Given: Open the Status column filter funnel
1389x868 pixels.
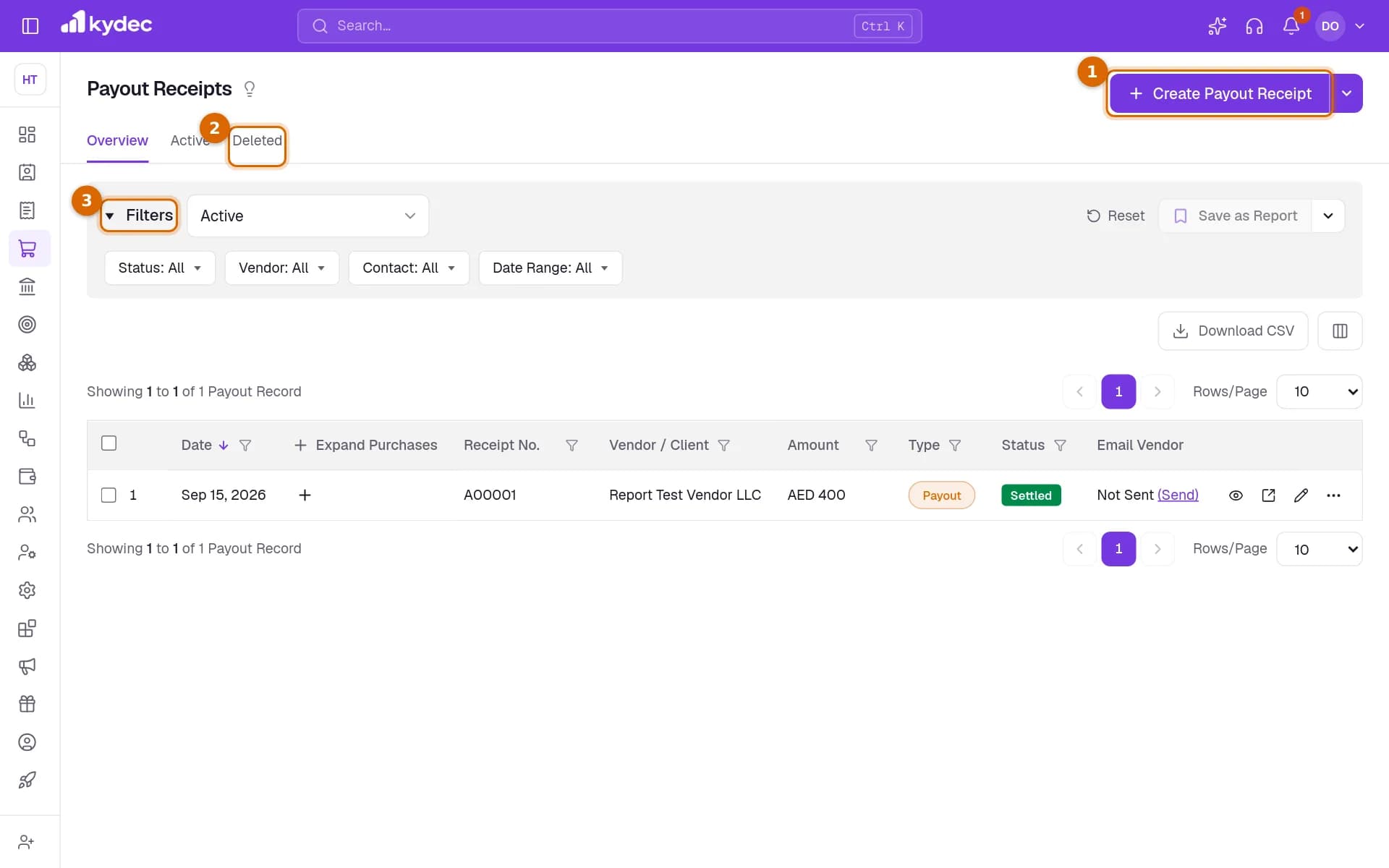Looking at the screenshot, I should click(1060, 446).
